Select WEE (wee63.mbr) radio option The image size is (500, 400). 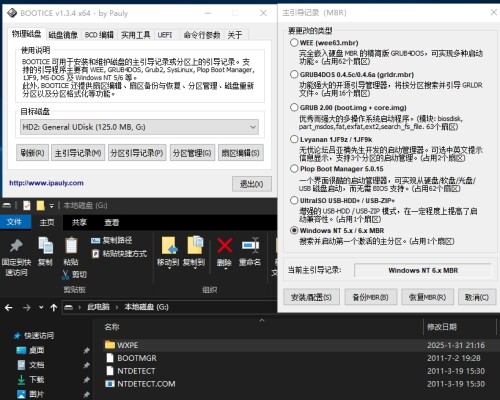point(294,43)
